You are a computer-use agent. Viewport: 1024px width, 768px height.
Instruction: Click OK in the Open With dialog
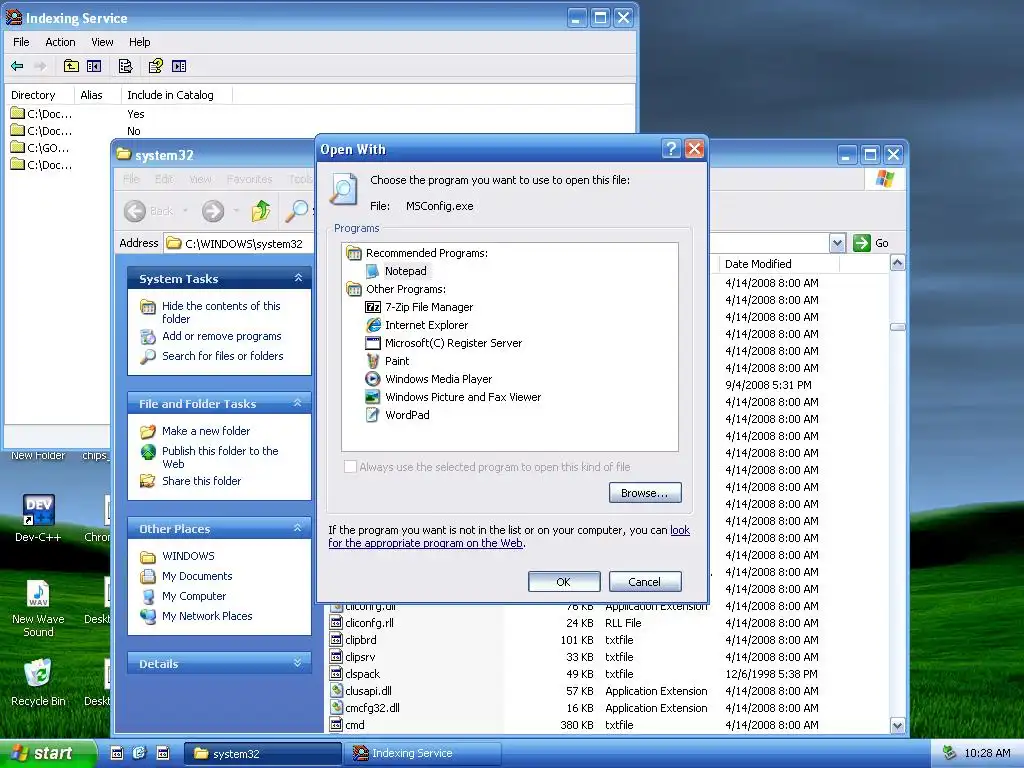click(564, 582)
